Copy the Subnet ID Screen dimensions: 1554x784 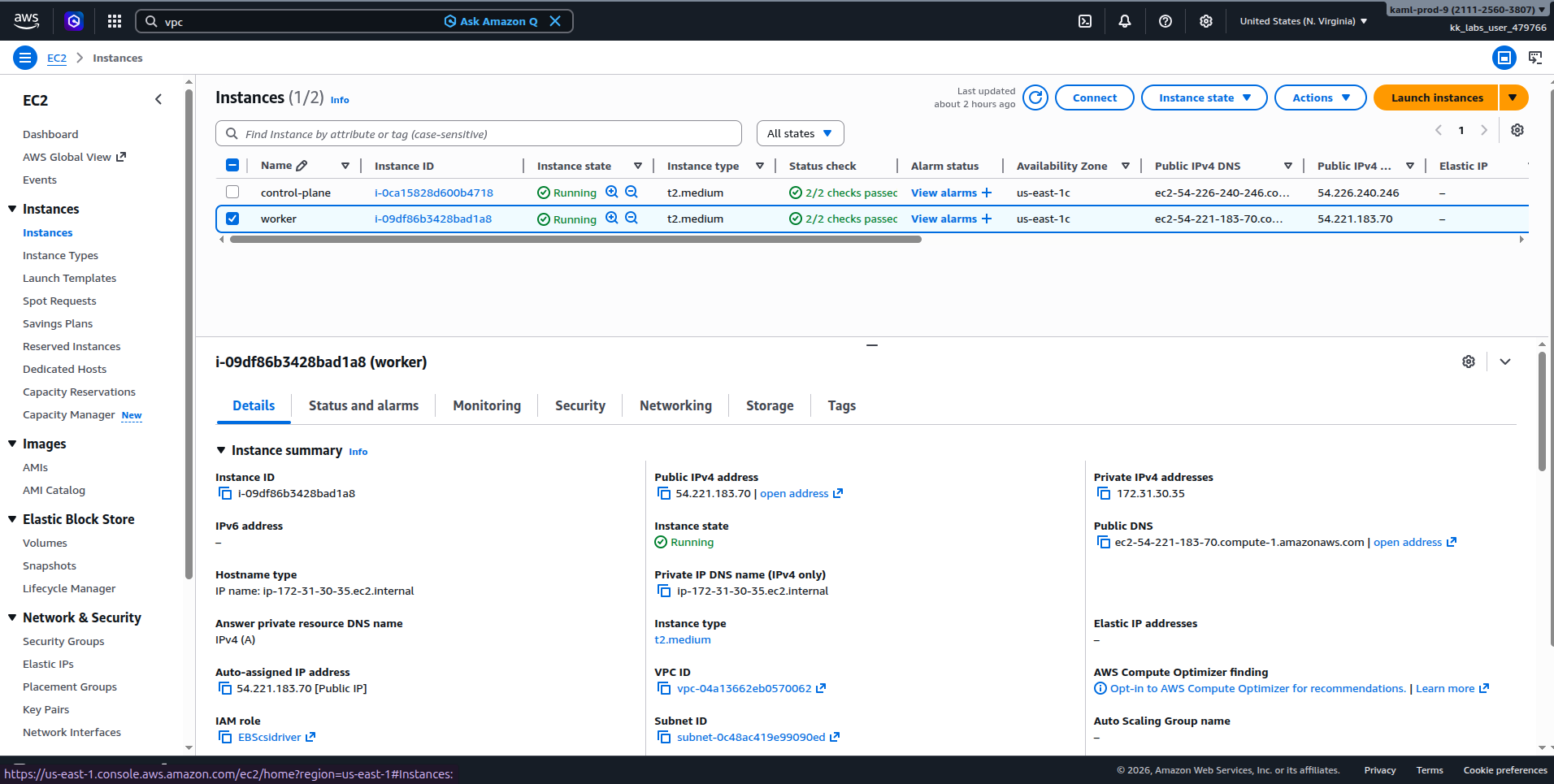(x=664, y=737)
